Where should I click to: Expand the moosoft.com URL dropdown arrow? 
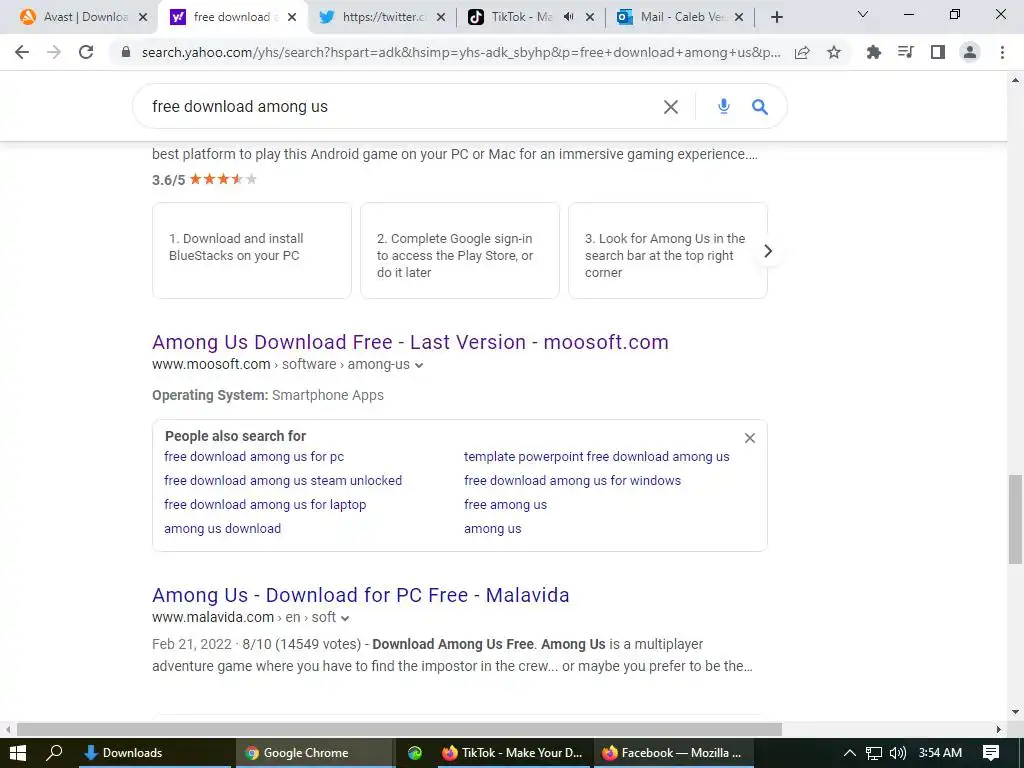click(419, 365)
